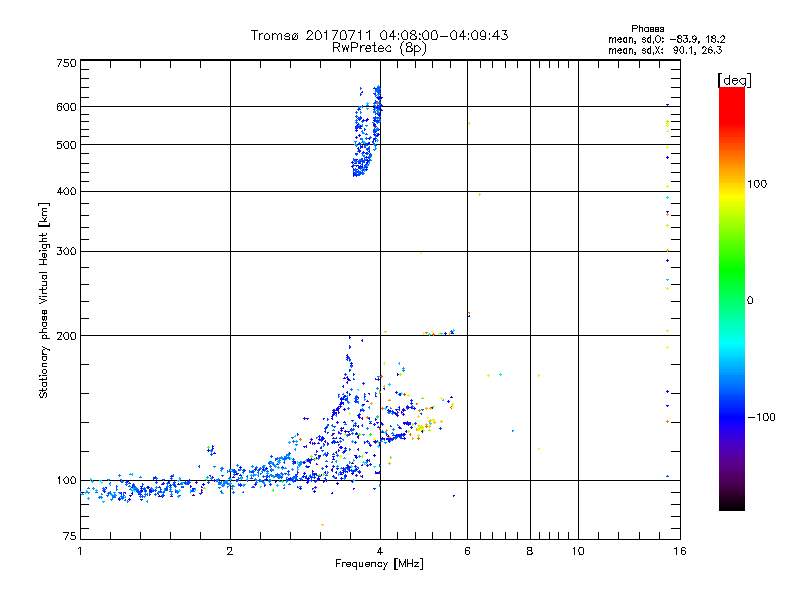This screenshot has height=600, width=800.
Task: Click the colorbar tick label "100"
Action: tap(757, 184)
